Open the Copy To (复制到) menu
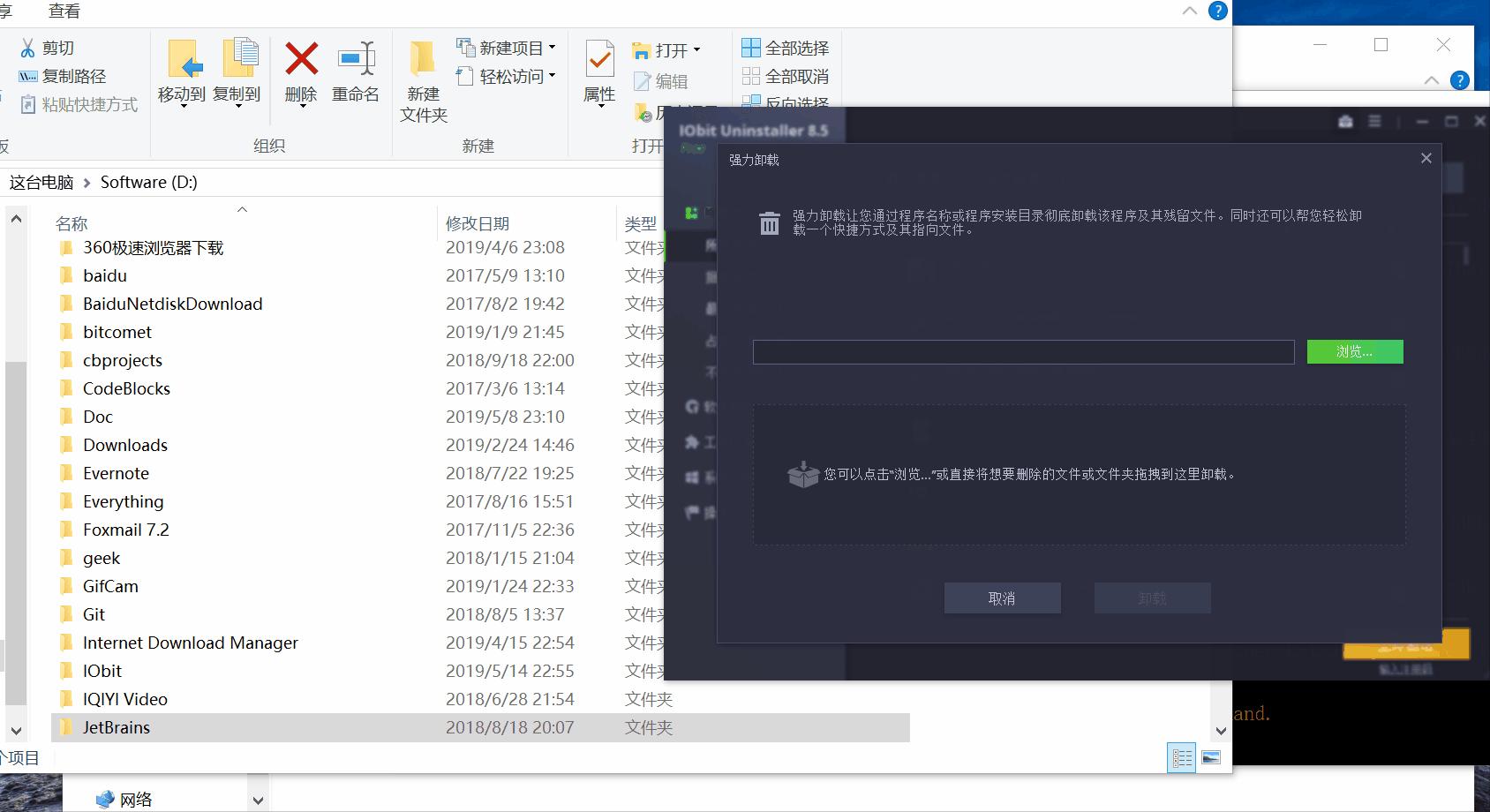This screenshot has width=1490, height=812. click(237, 72)
